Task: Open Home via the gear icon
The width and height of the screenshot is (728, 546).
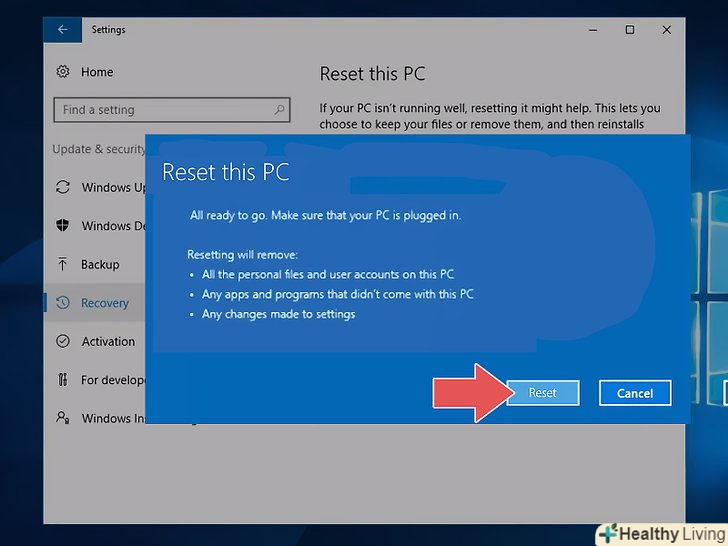Action: (x=63, y=72)
